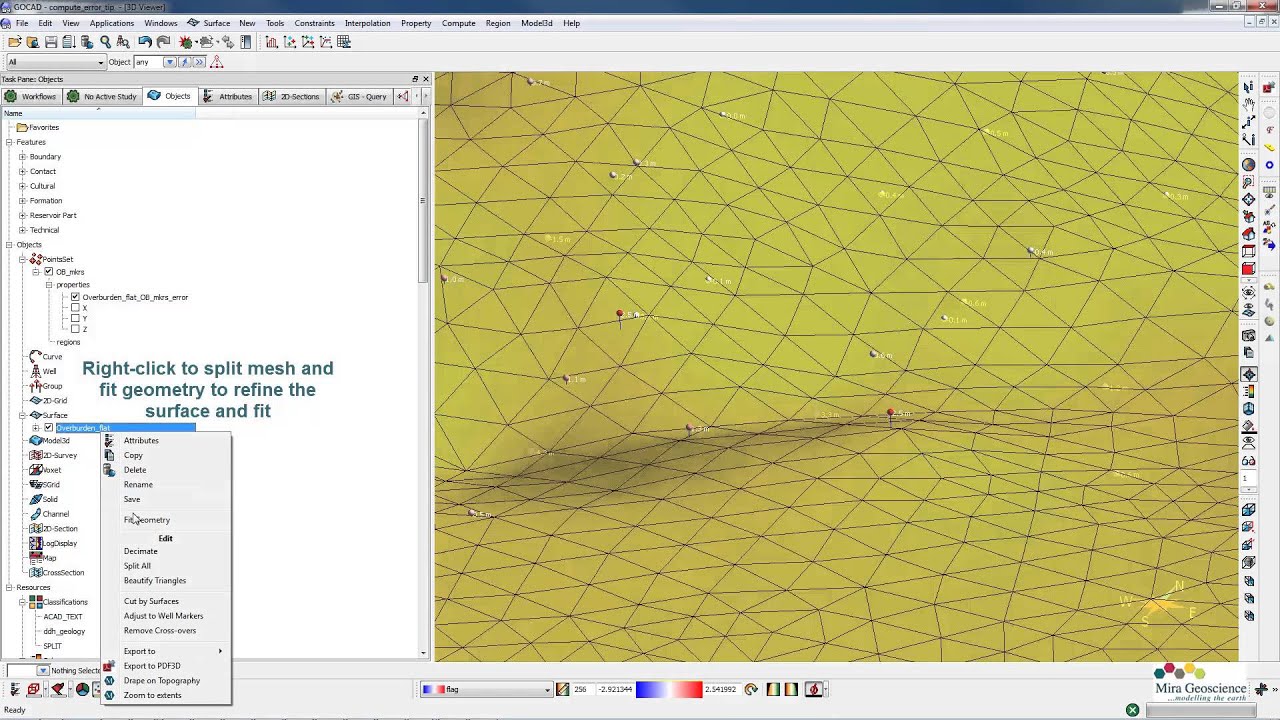
Task: Click the redo arrow icon
Action: [x=163, y=42]
